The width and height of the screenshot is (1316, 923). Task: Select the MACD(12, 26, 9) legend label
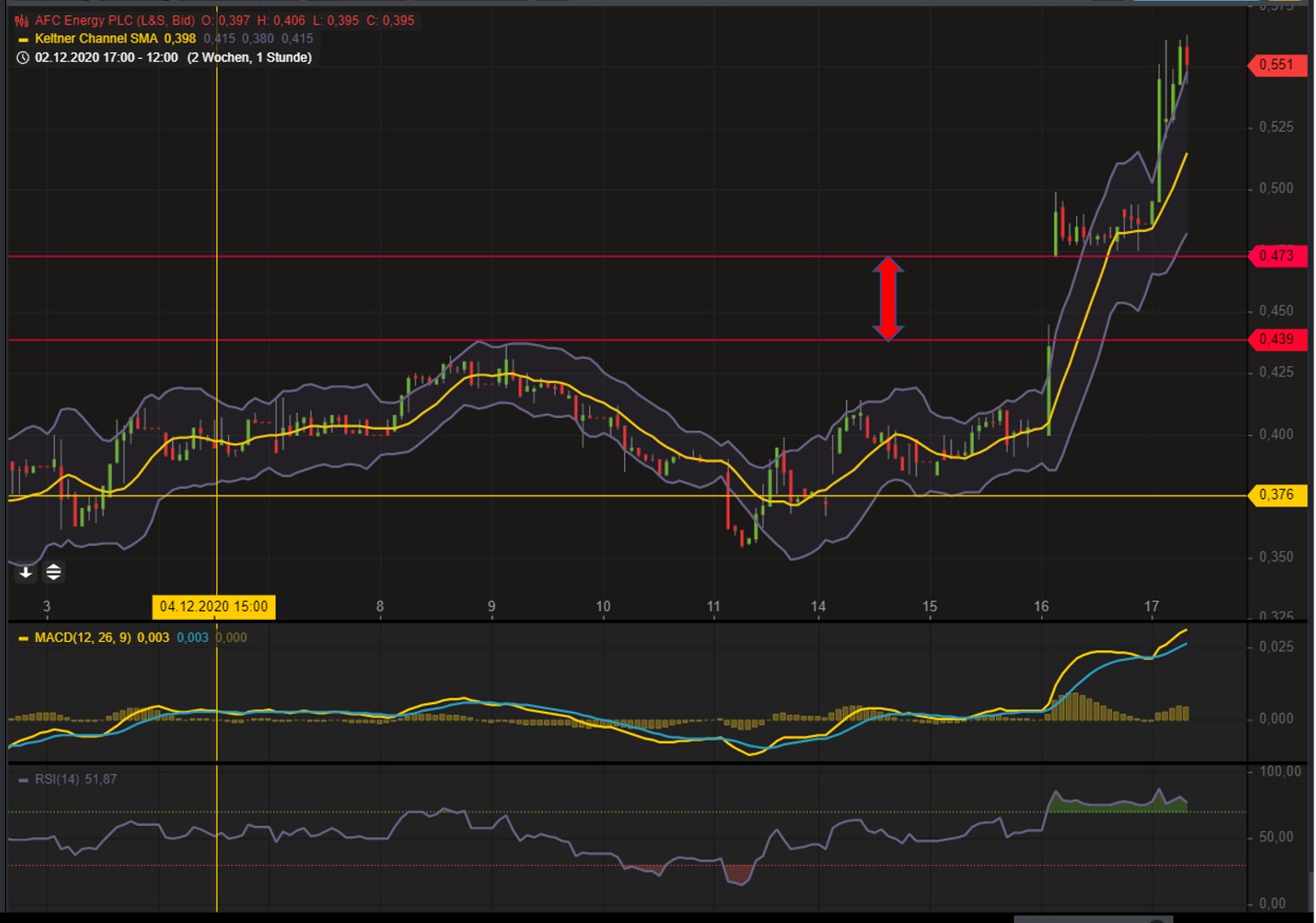[94, 637]
